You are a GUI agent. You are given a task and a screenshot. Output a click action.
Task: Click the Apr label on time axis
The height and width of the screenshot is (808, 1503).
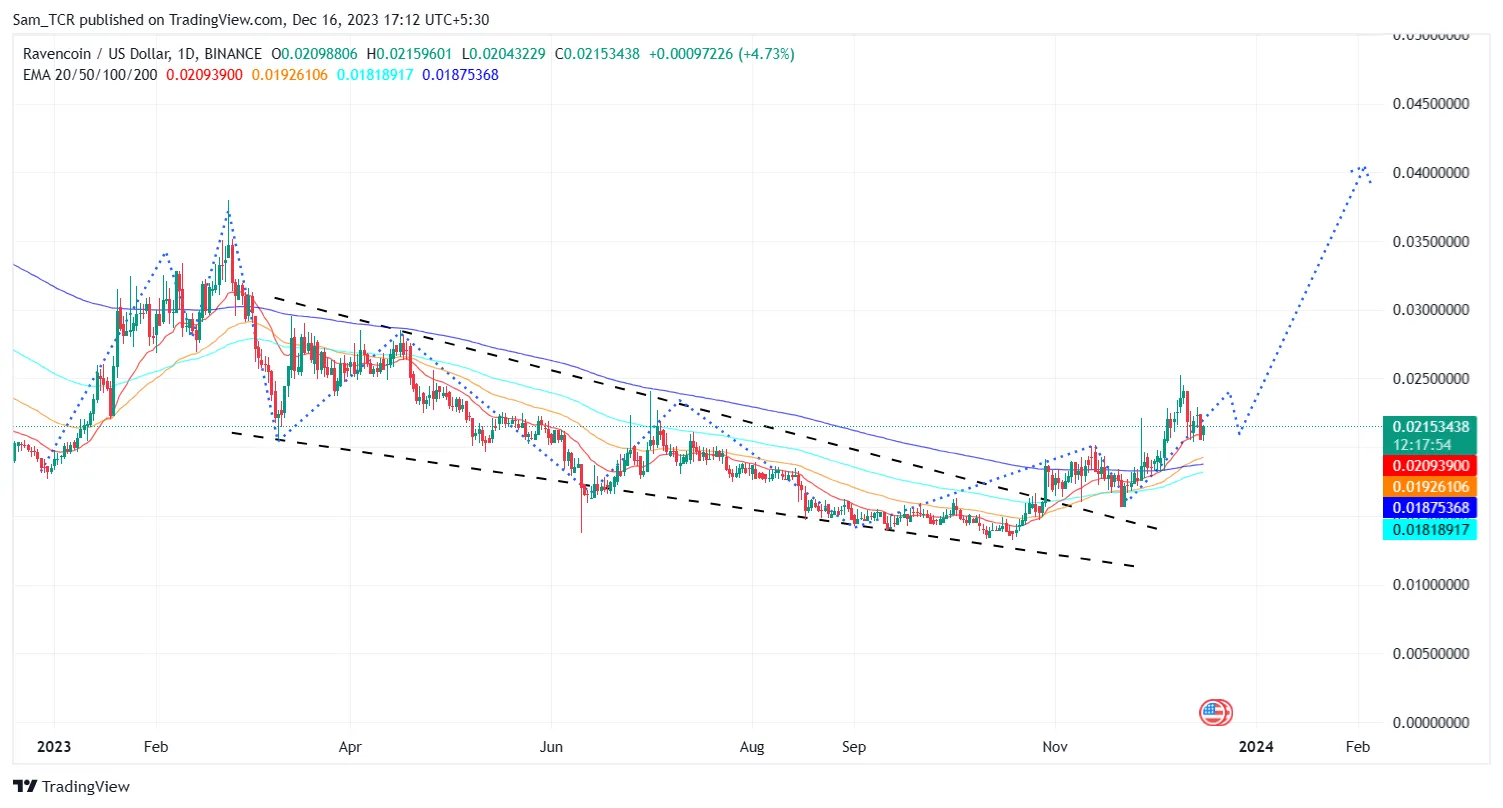coord(351,746)
